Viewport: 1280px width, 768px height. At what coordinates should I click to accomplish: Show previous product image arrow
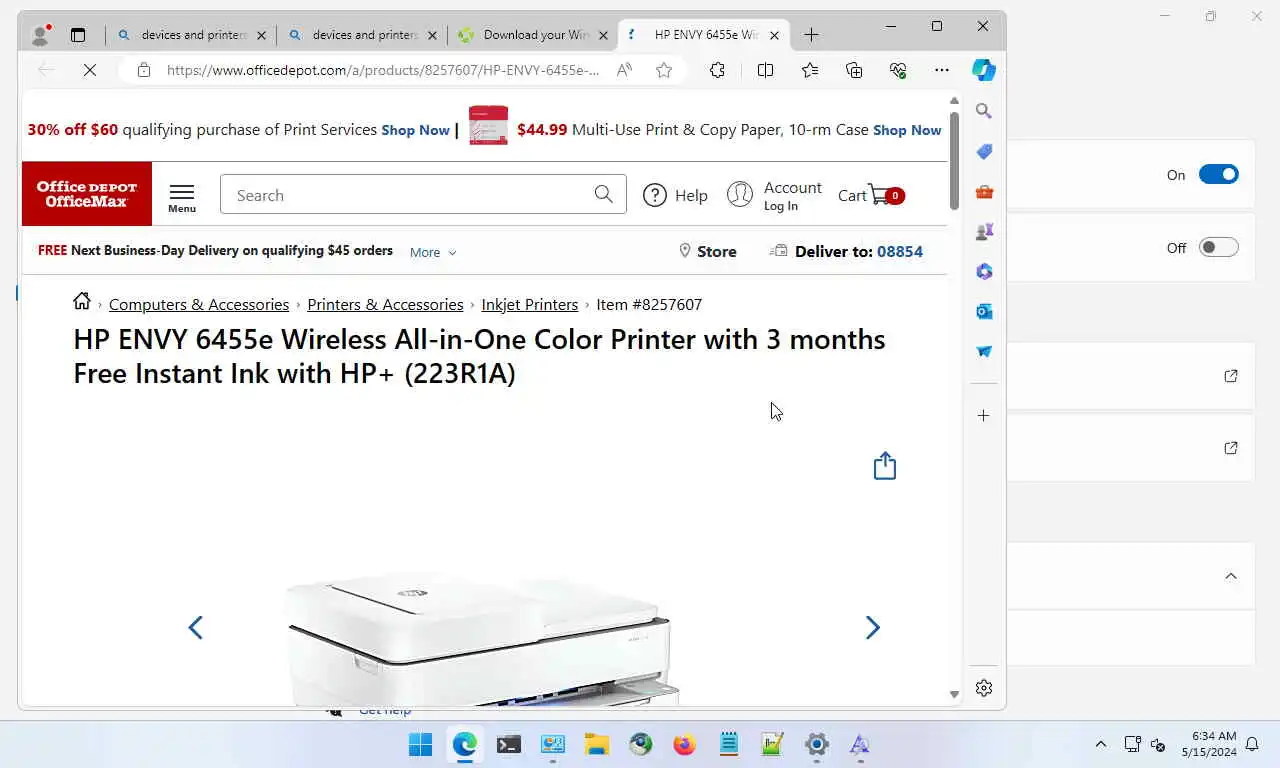pyautogui.click(x=196, y=627)
